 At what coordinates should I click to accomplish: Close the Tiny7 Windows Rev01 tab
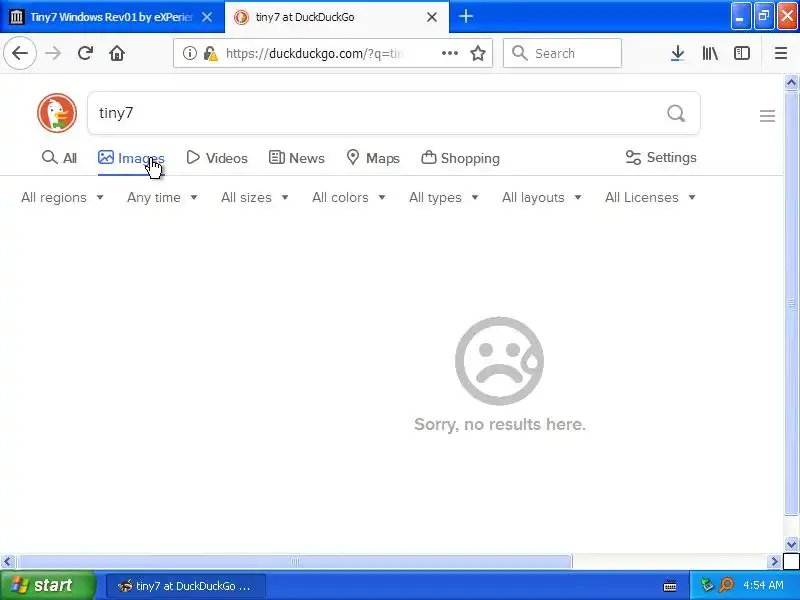click(x=207, y=17)
